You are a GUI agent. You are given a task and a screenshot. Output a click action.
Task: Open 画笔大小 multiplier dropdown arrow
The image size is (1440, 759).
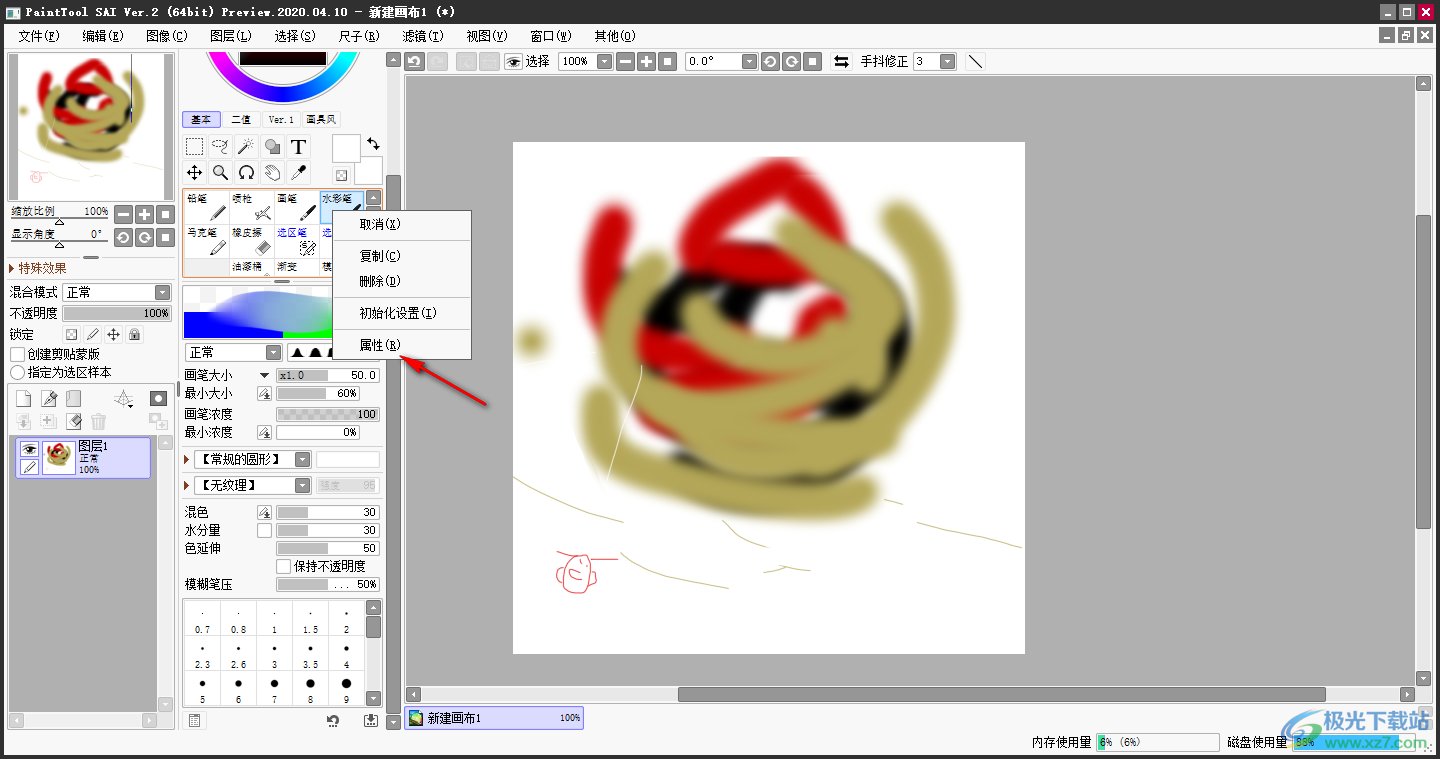[265, 375]
